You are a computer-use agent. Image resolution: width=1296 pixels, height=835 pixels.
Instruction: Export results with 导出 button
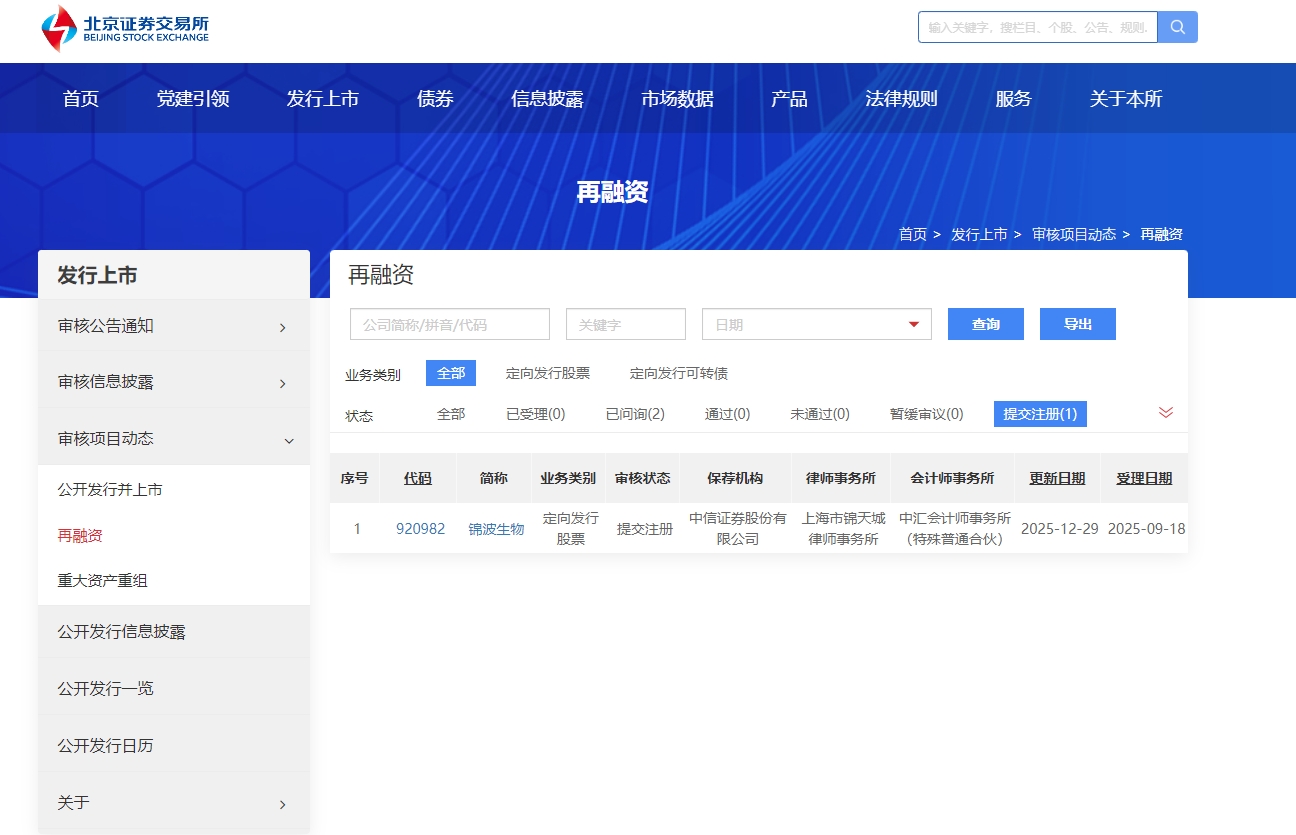1077,324
